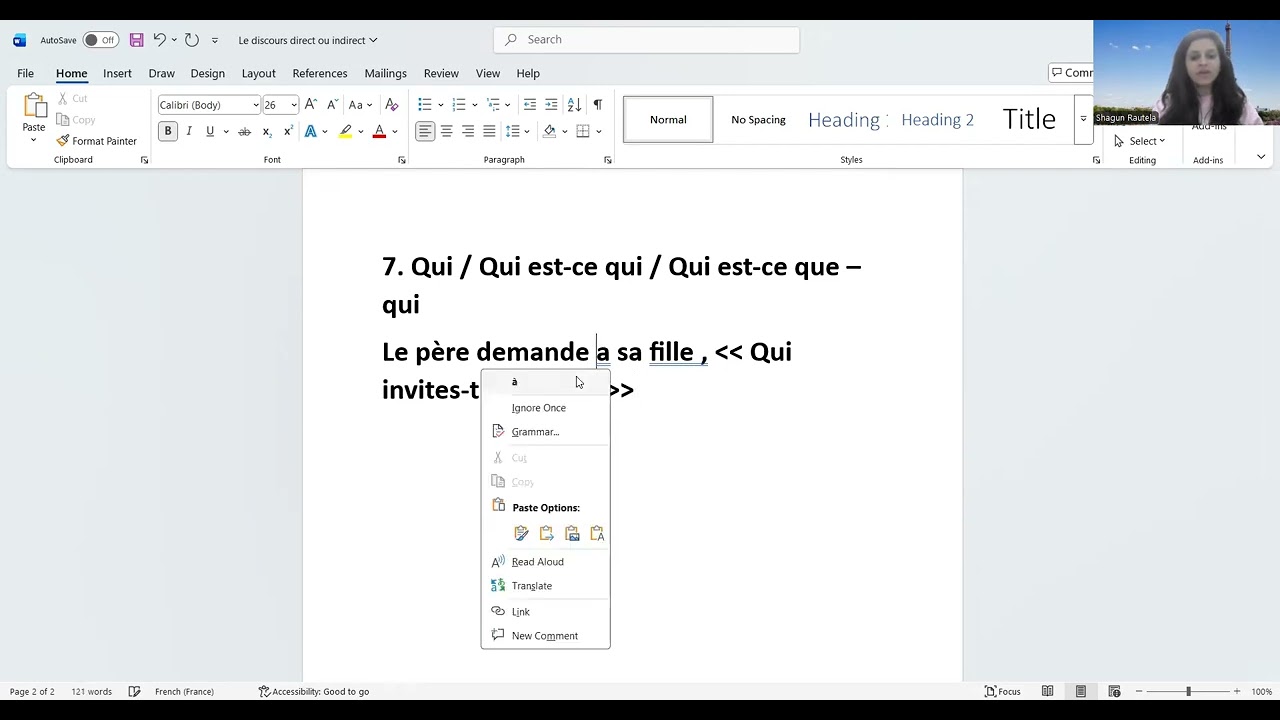
Task: Choose Keep Source Formatting paste option
Action: 521,534
